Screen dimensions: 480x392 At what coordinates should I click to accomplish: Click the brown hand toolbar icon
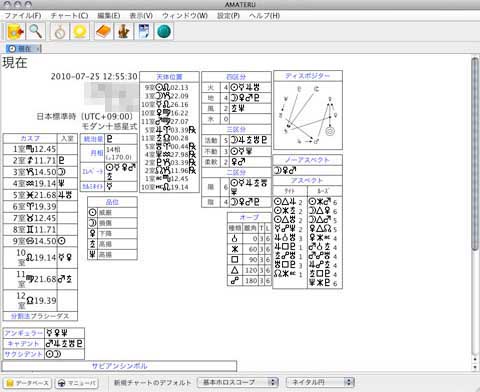(x=124, y=32)
